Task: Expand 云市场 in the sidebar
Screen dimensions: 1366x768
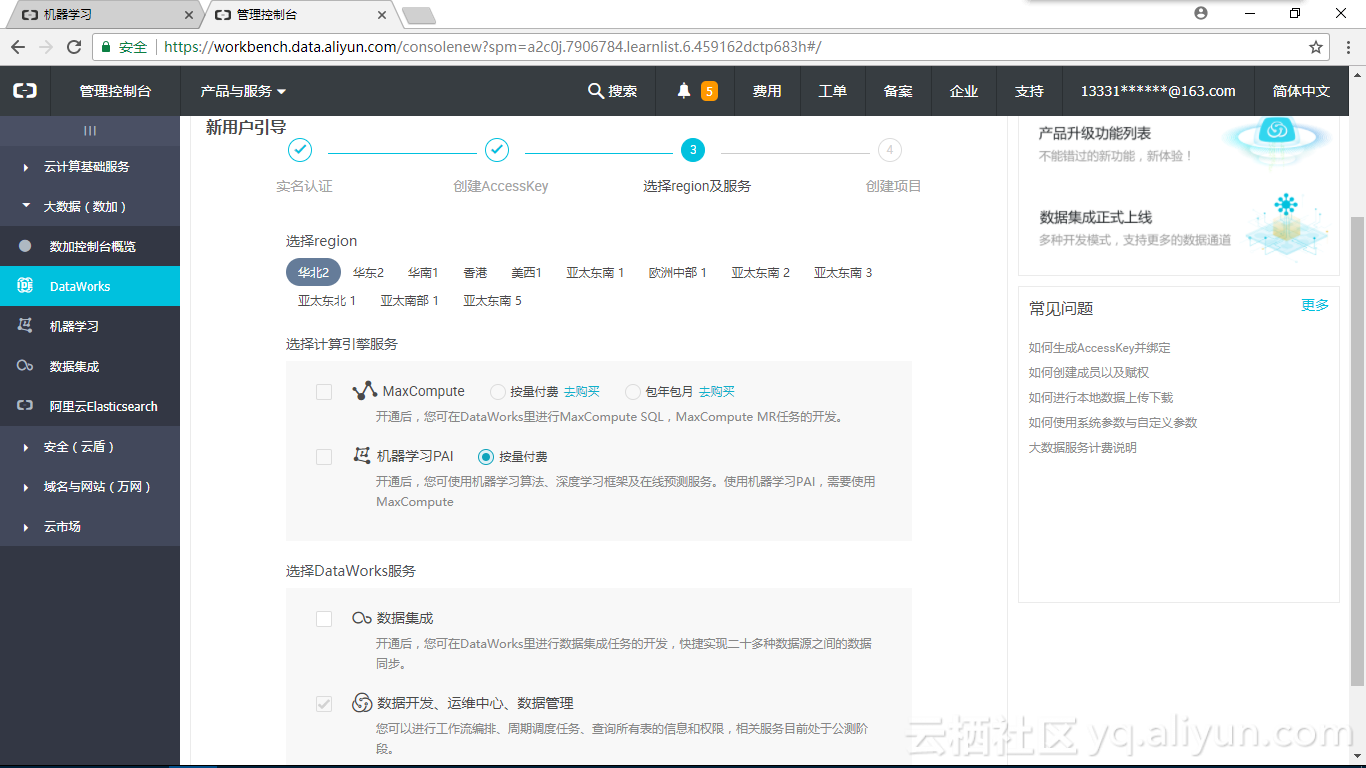Action: (90, 527)
